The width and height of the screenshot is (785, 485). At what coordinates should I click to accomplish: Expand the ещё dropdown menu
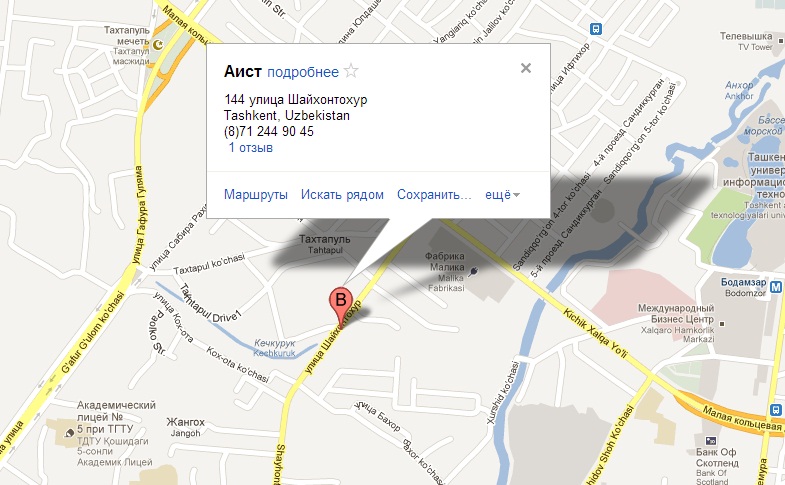502,195
